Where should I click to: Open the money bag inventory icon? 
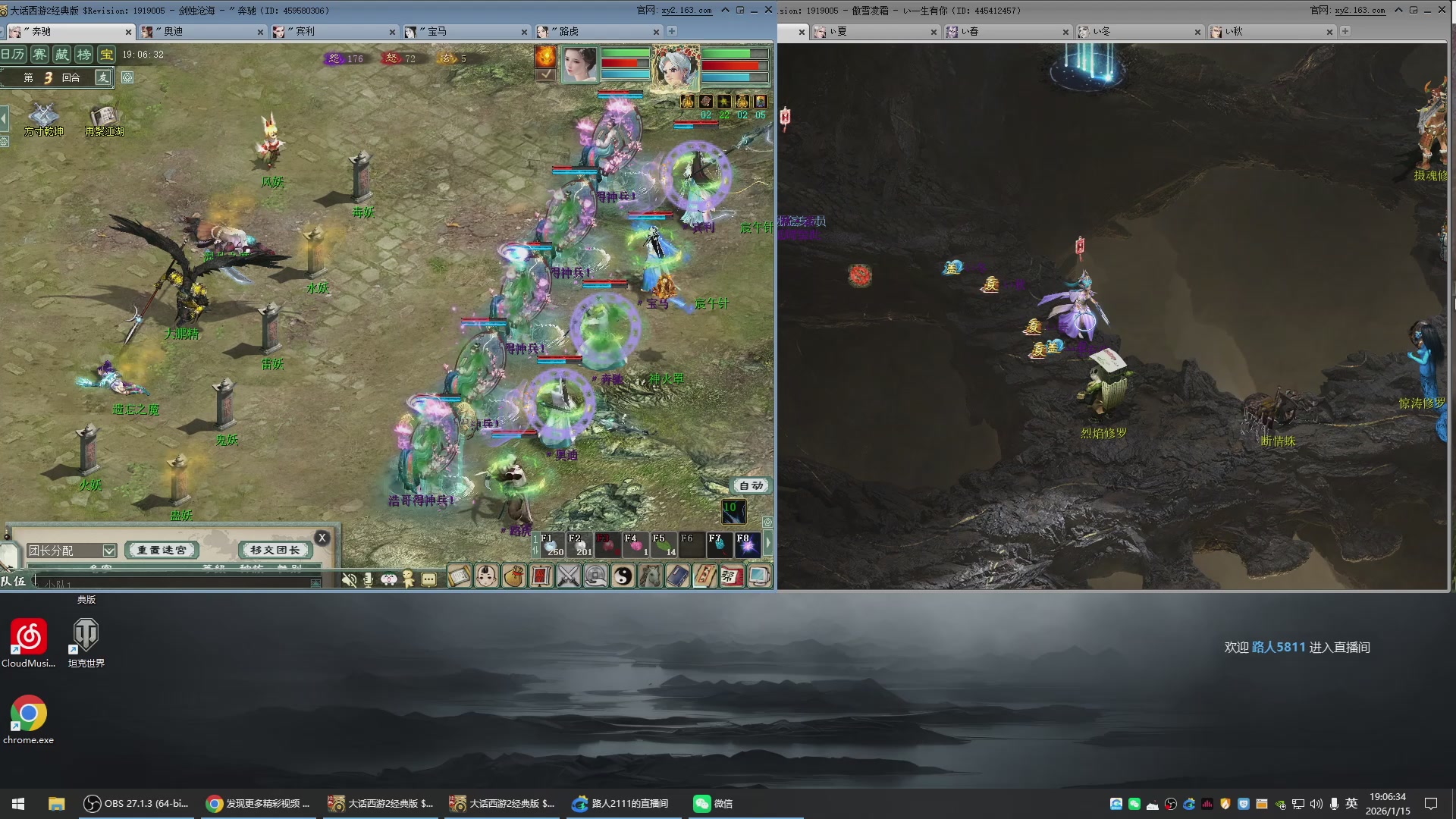tap(514, 577)
